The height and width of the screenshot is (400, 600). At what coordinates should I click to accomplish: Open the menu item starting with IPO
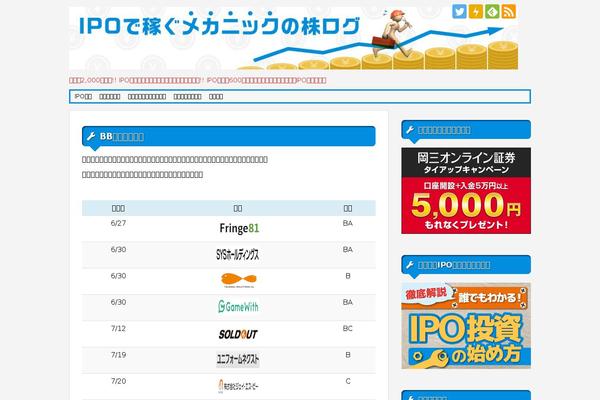point(83,96)
